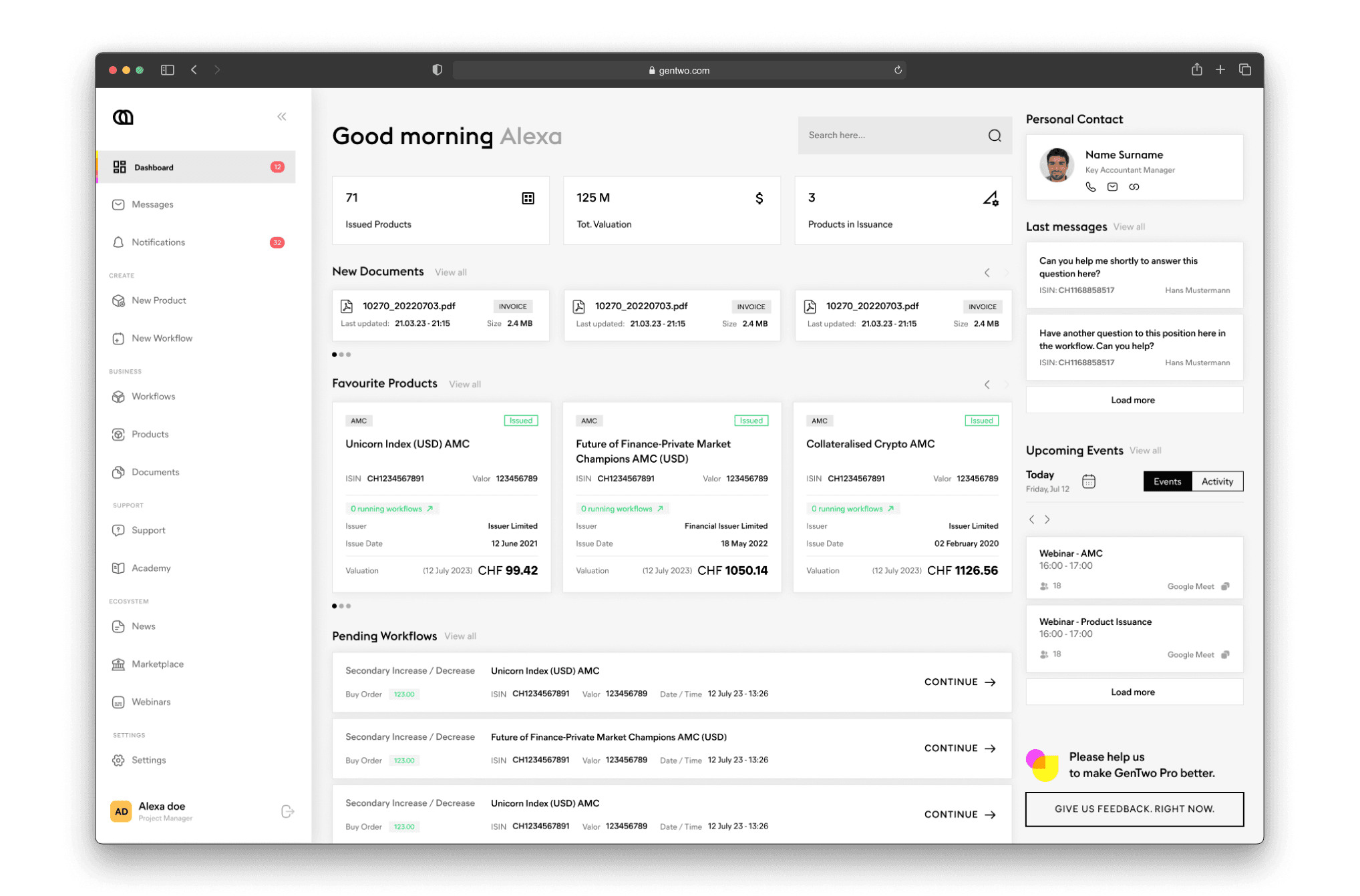
Task: Select third pagination dot under Favourite Products
Action: point(348,606)
